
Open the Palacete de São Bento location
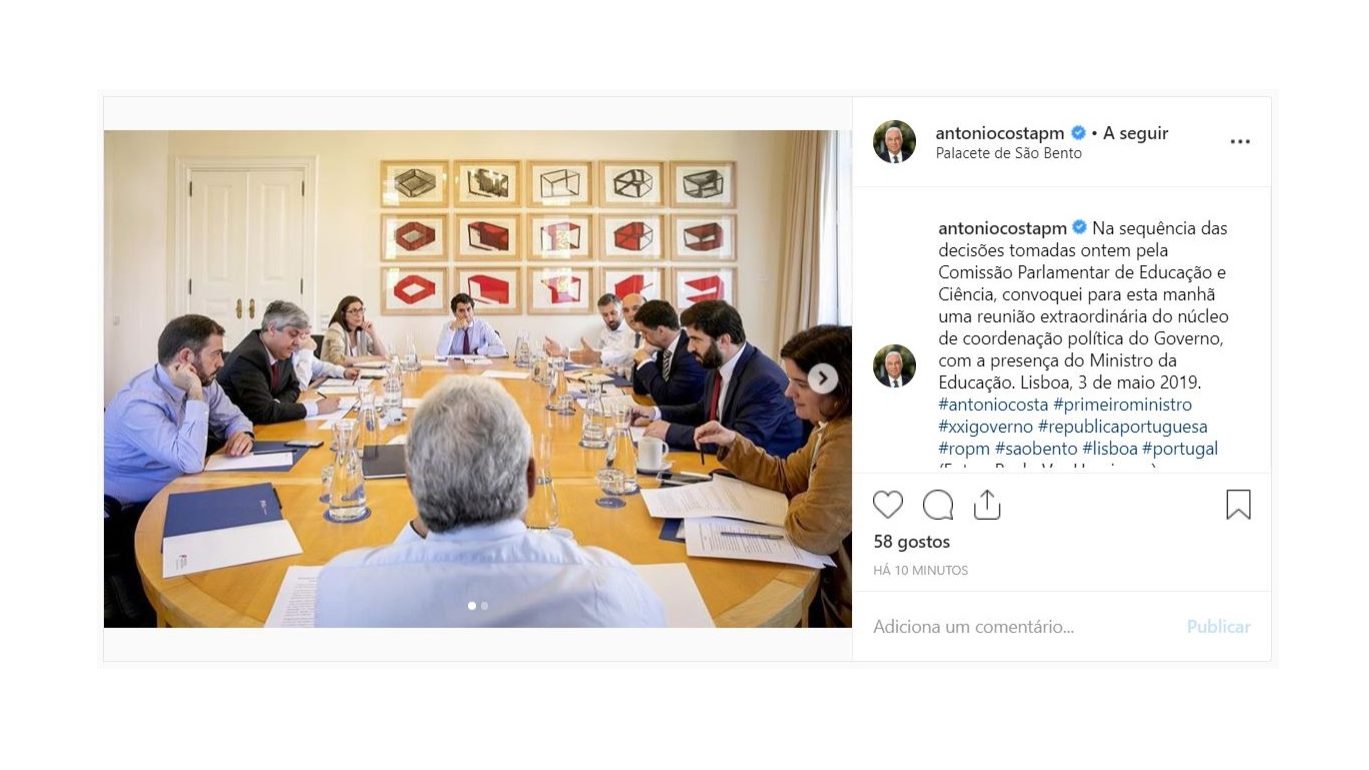pyautogui.click(x=1008, y=154)
